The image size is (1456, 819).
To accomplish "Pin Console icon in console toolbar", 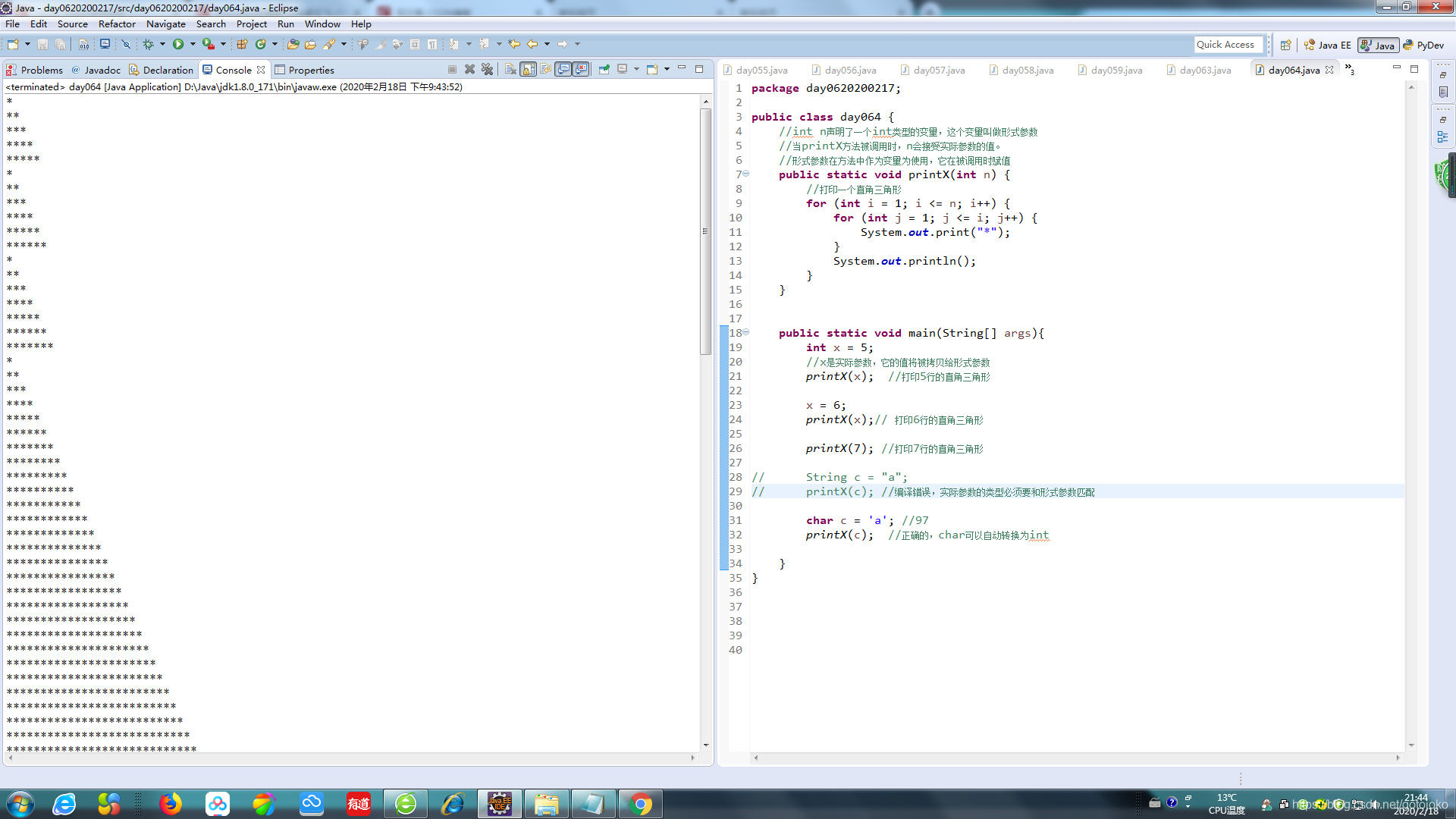I will (604, 70).
